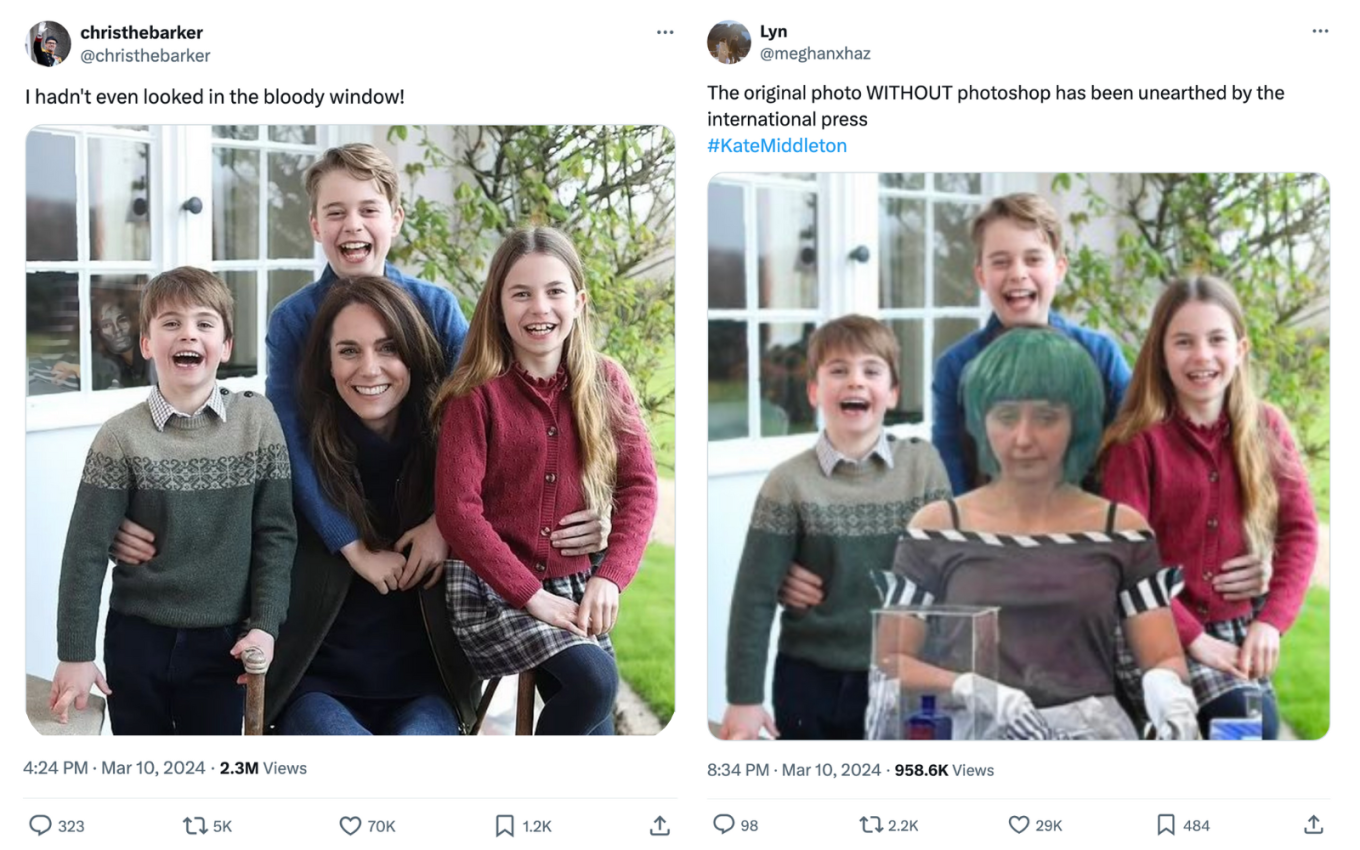Retweet Lyn's original photo post
This screenshot has width=1360, height=850.
coord(872,824)
